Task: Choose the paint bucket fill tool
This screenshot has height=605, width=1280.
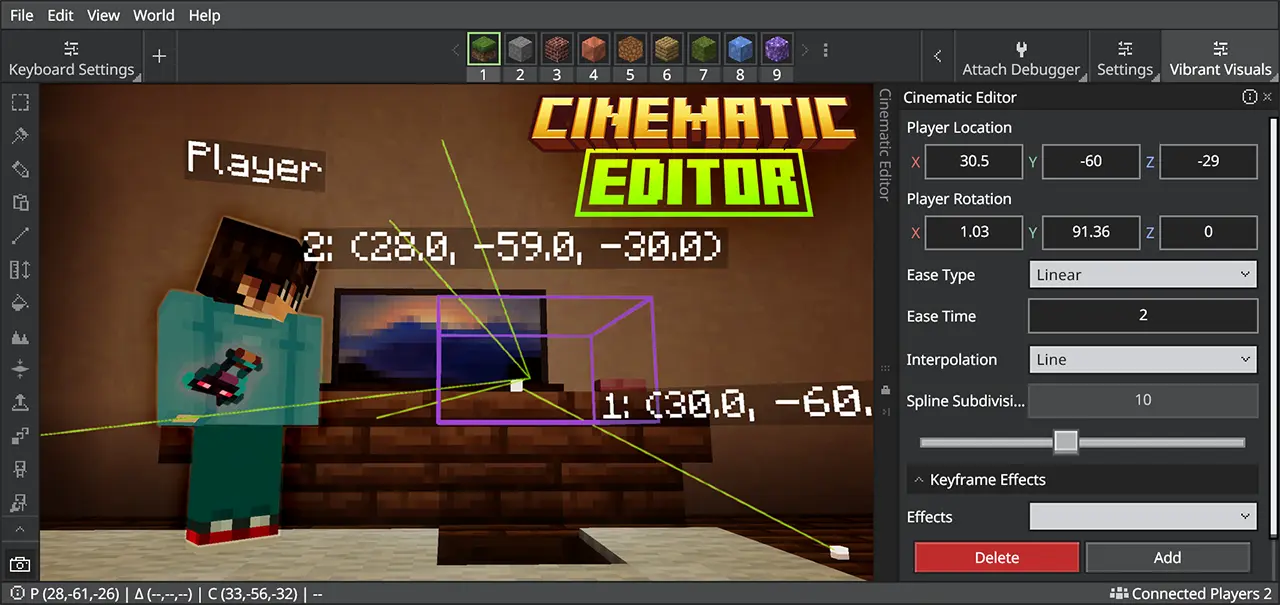Action: 20,302
